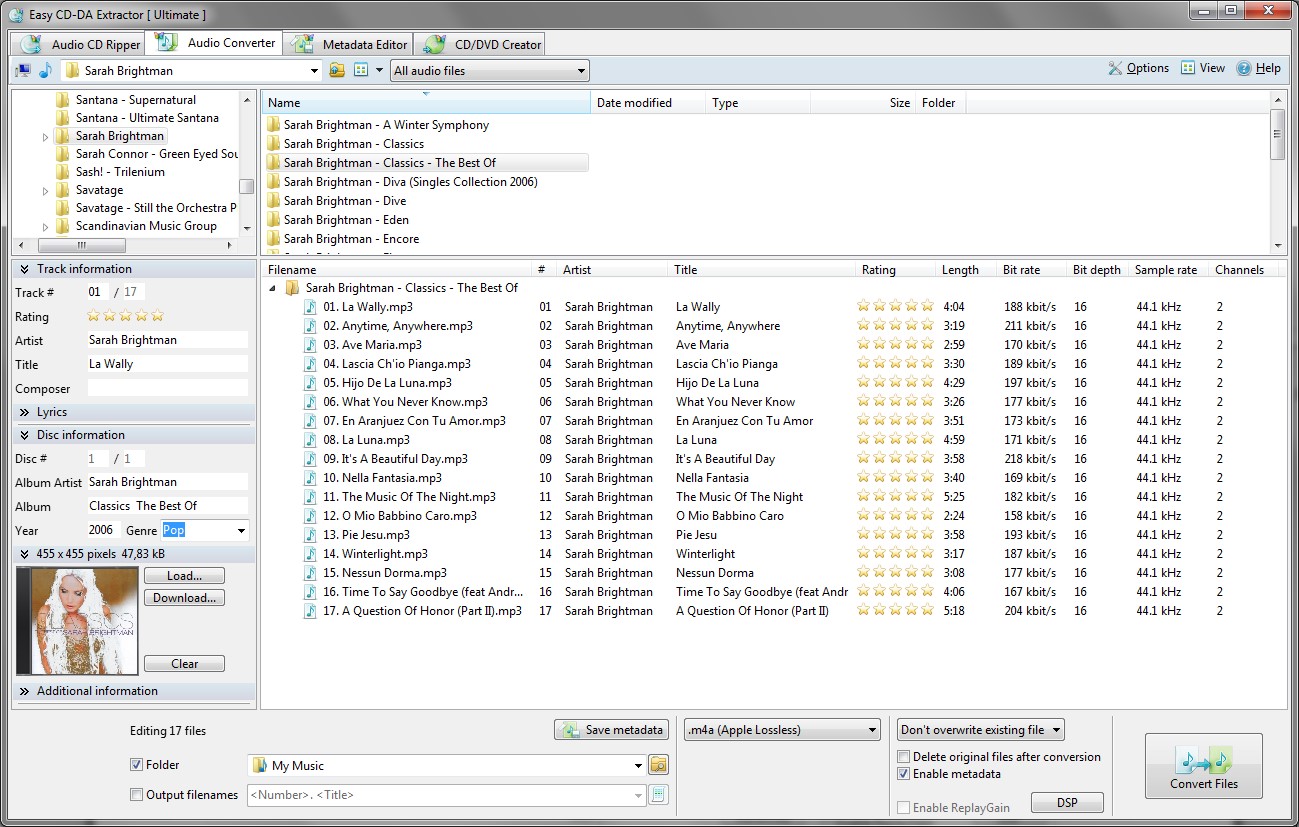This screenshot has width=1299, height=827.
Task: Open the Metadata Editor tab
Action: pyautogui.click(x=351, y=44)
